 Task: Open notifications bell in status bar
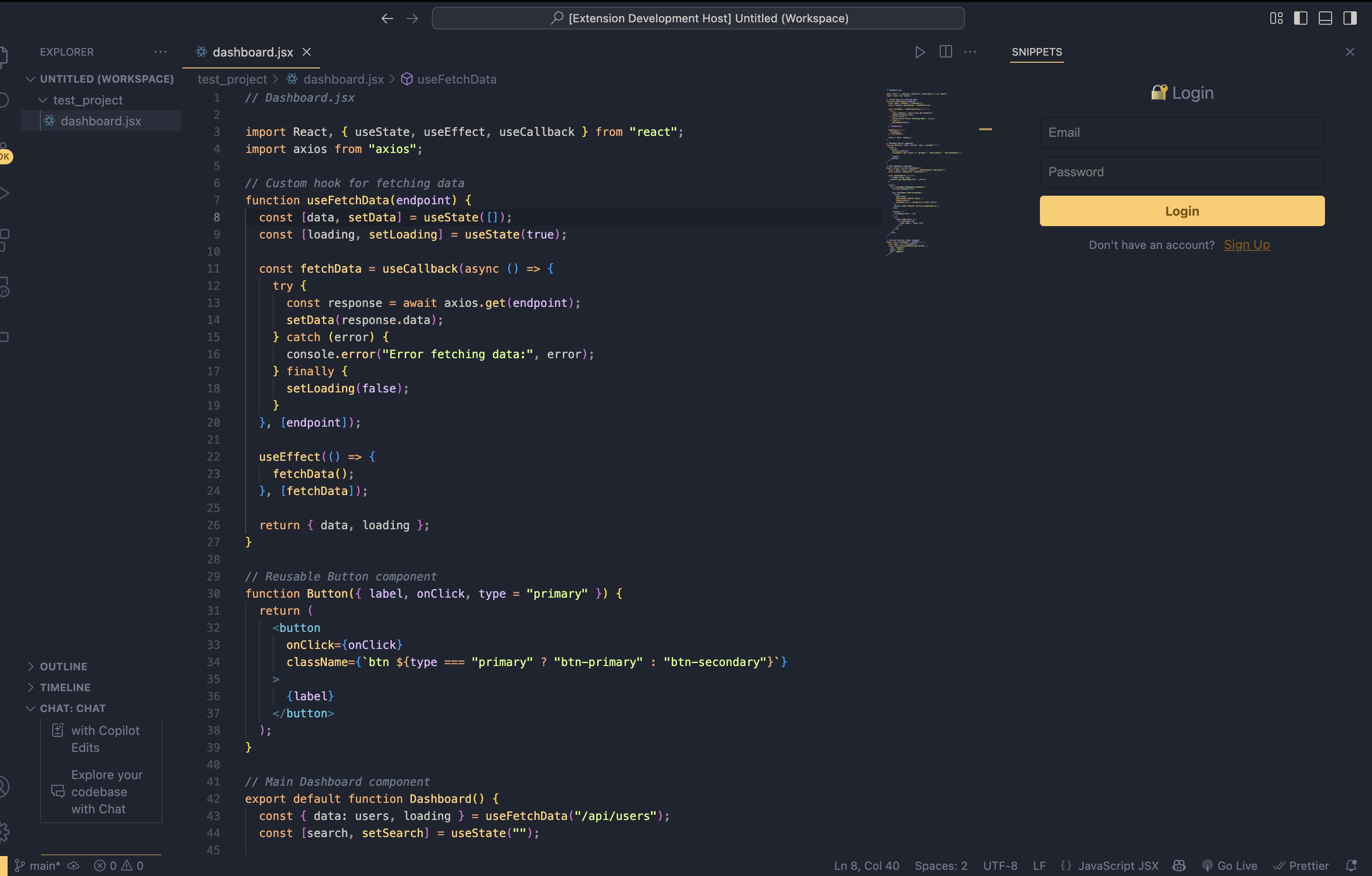point(1351,865)
